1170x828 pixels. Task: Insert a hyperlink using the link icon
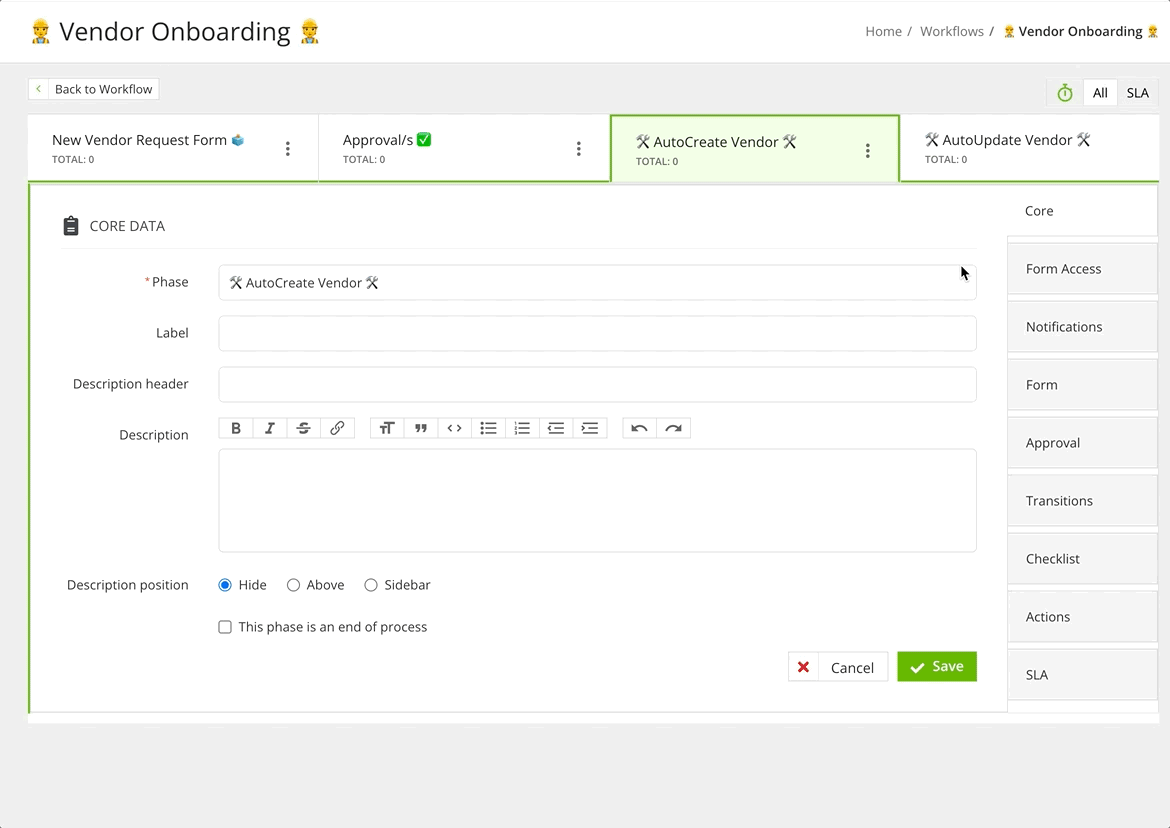pos(337,427)
